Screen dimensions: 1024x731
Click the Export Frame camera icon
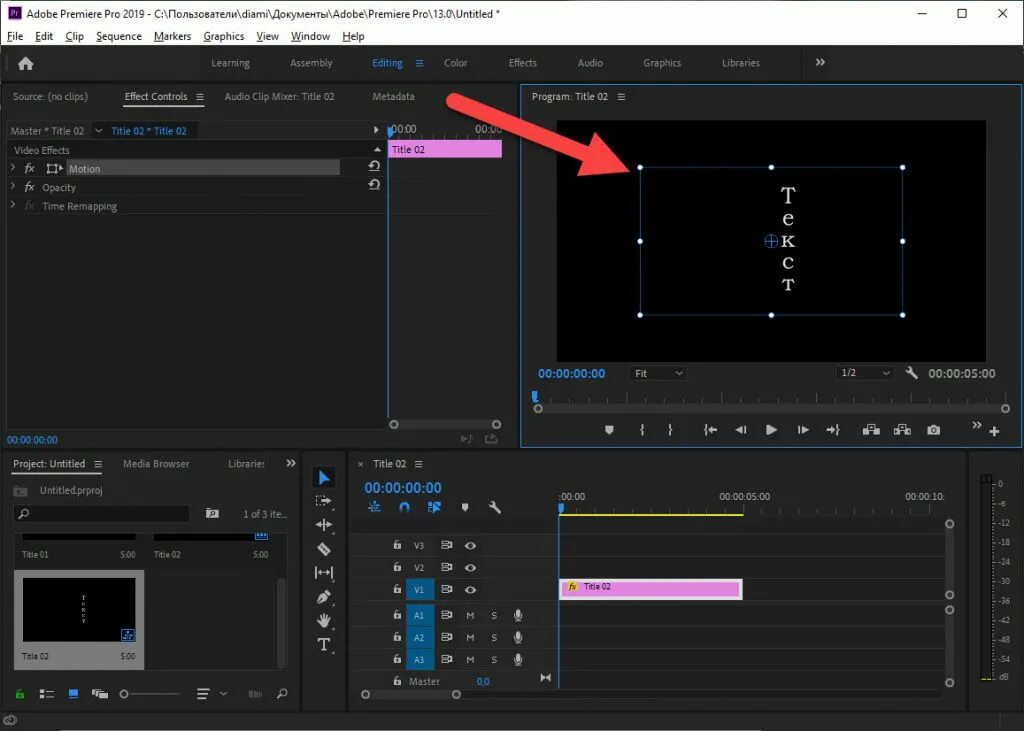pyautogui.click(x=933, y=430)
